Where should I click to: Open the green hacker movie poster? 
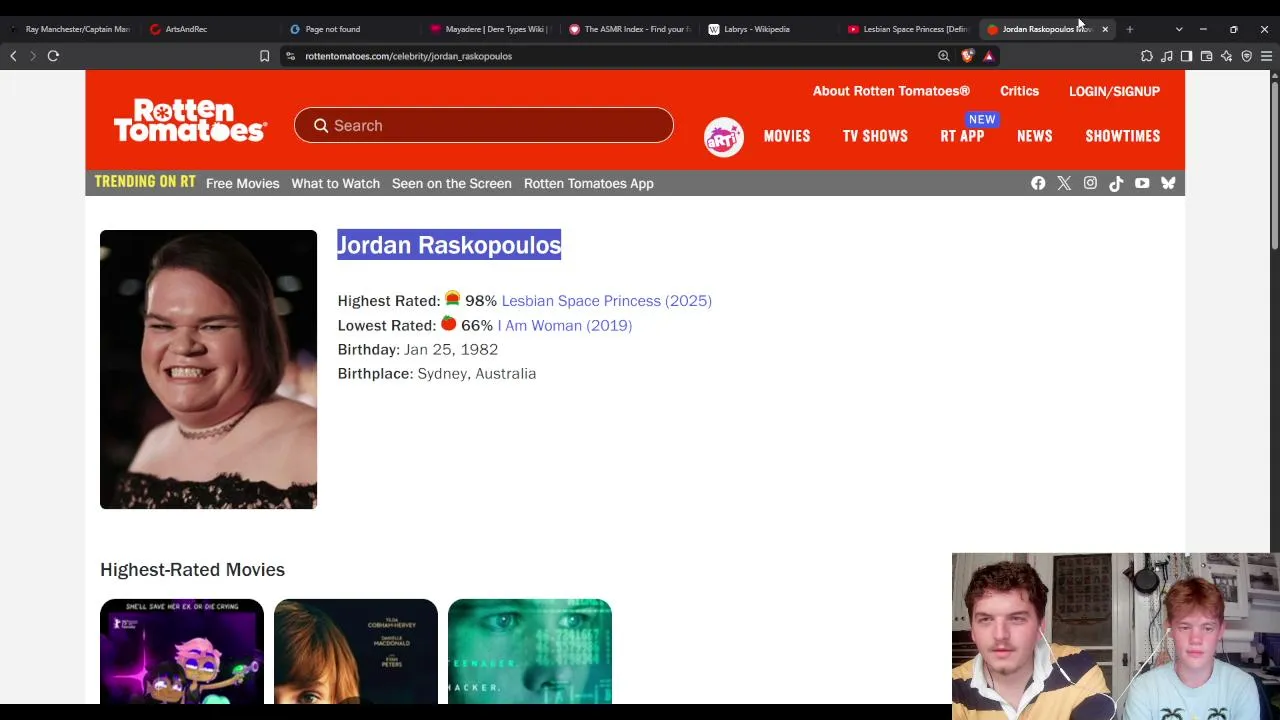[530, 652]
